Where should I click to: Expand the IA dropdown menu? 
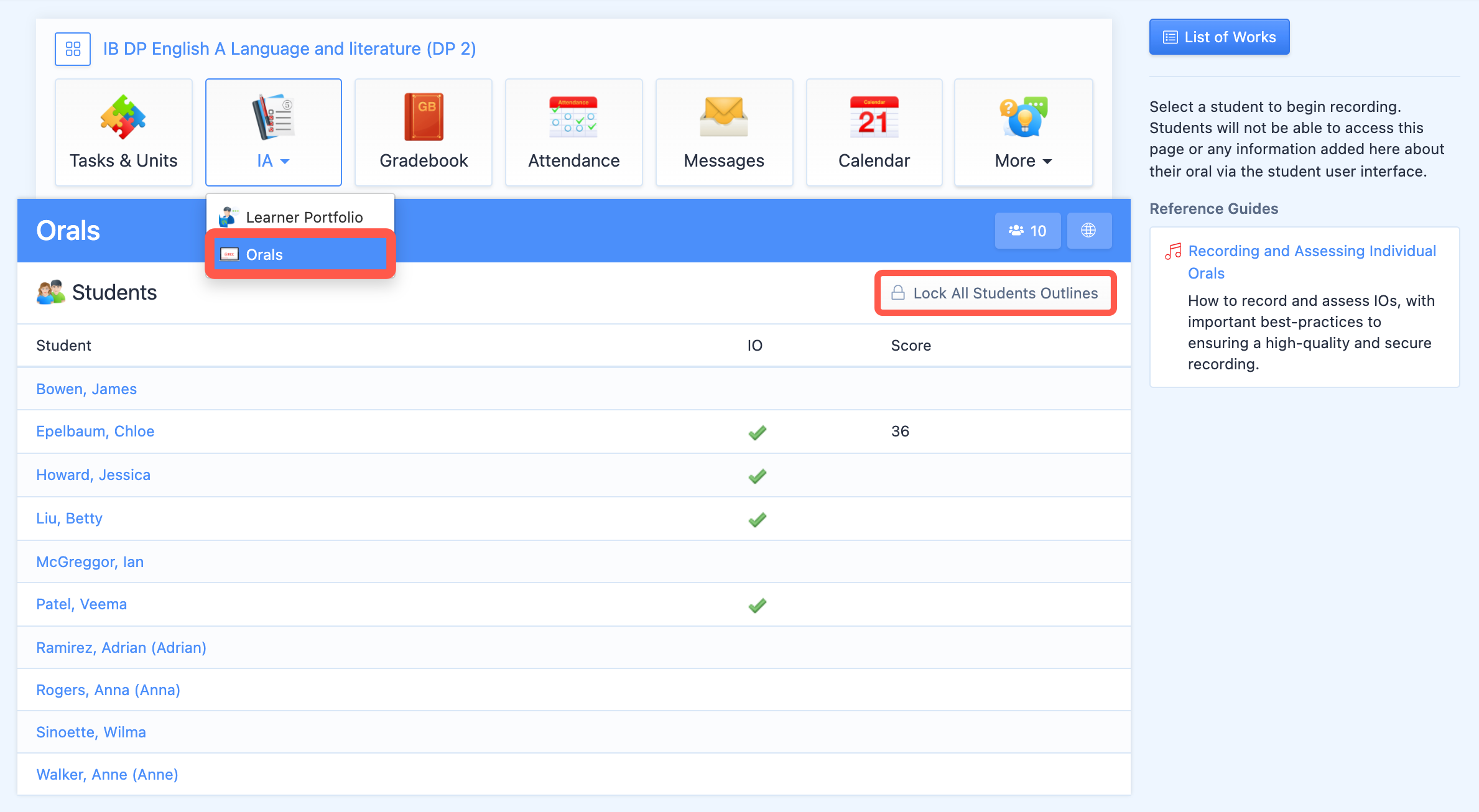click(x=273, y=160)
